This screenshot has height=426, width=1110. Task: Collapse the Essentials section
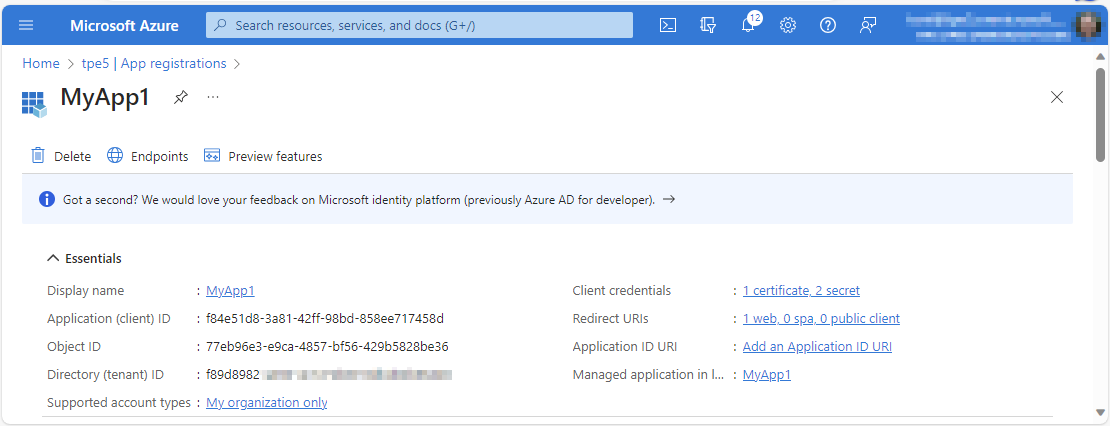84,258
